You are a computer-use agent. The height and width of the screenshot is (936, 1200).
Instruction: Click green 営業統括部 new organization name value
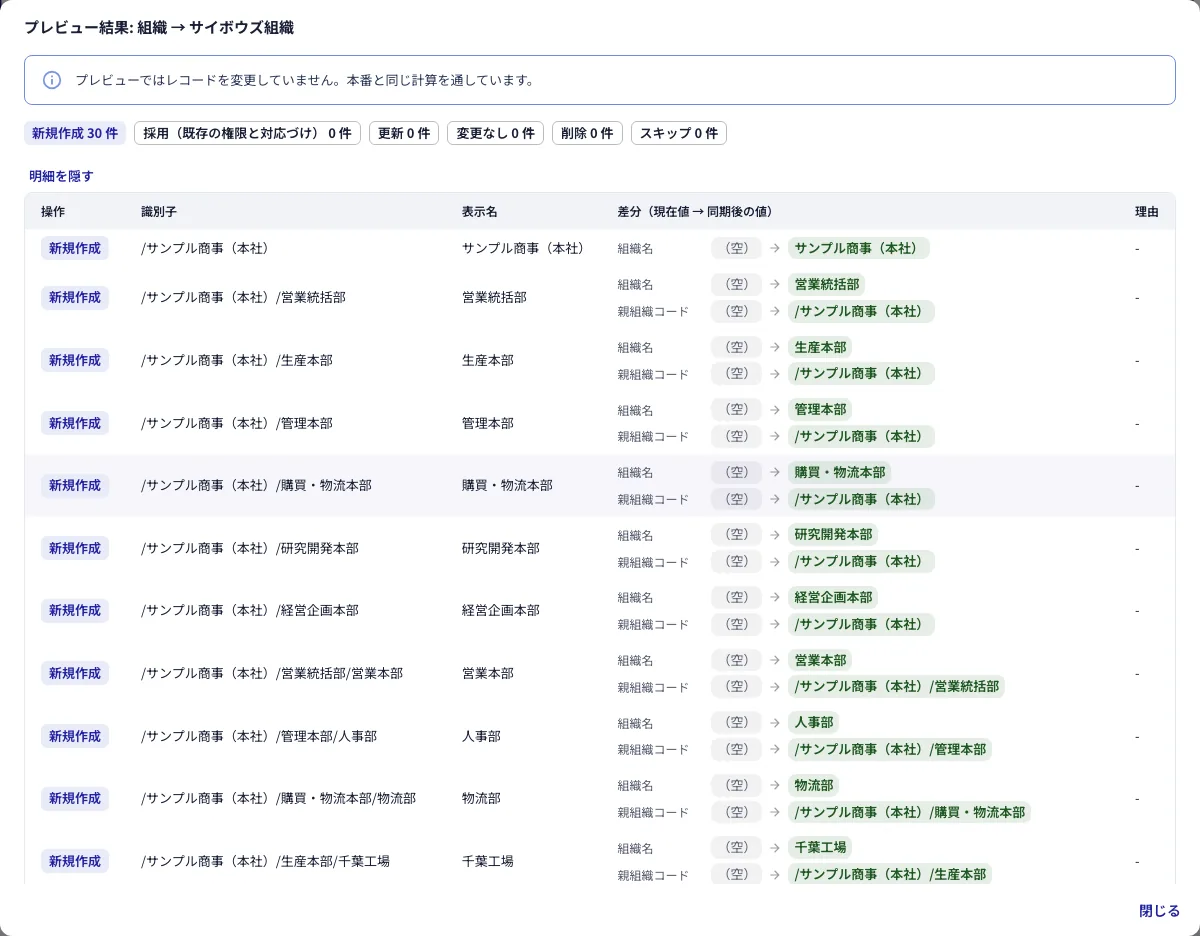point(827,285)
